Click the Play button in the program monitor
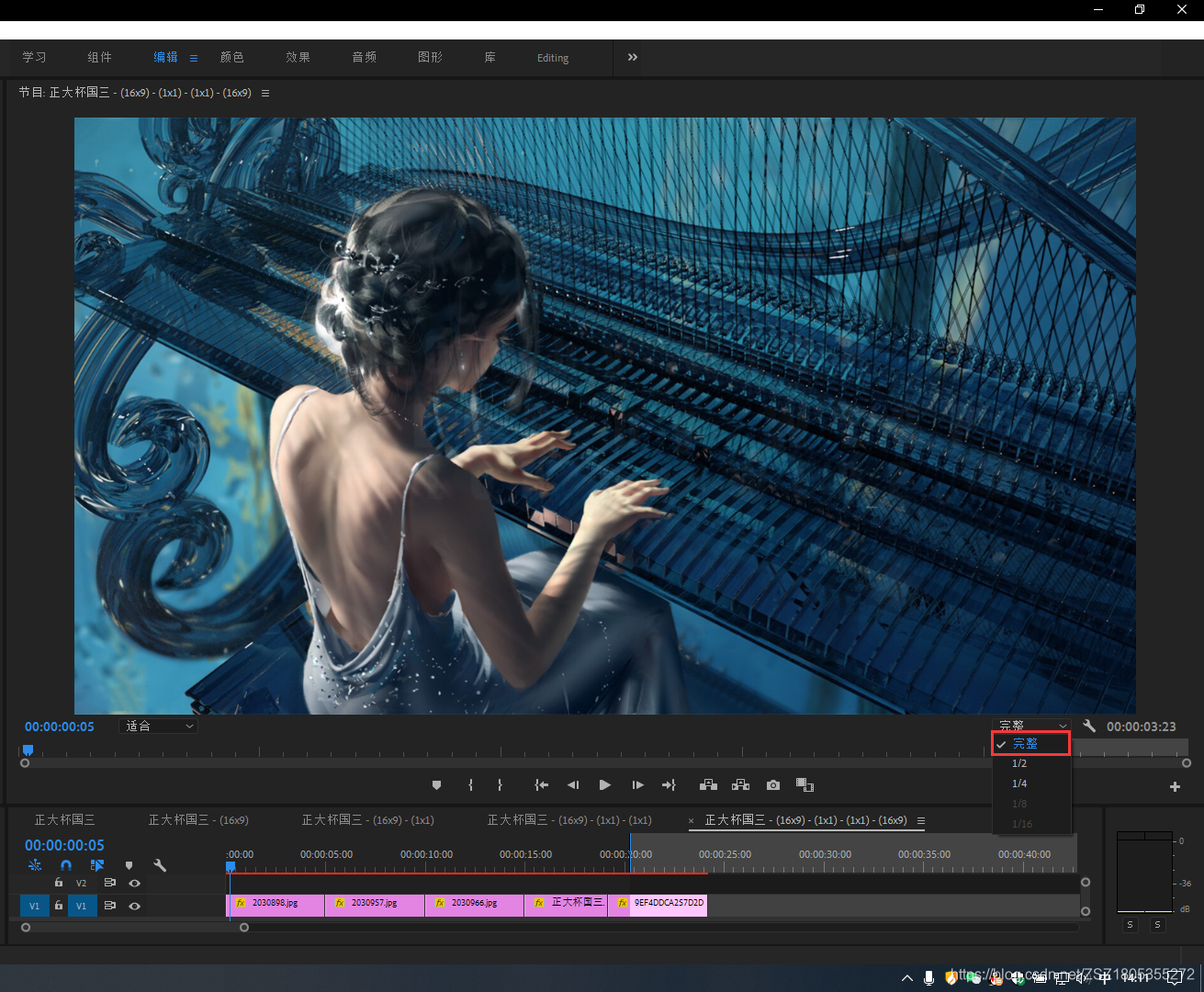Image resolution: width=1204 pixels, height=992 pixels. pos(604,785)
